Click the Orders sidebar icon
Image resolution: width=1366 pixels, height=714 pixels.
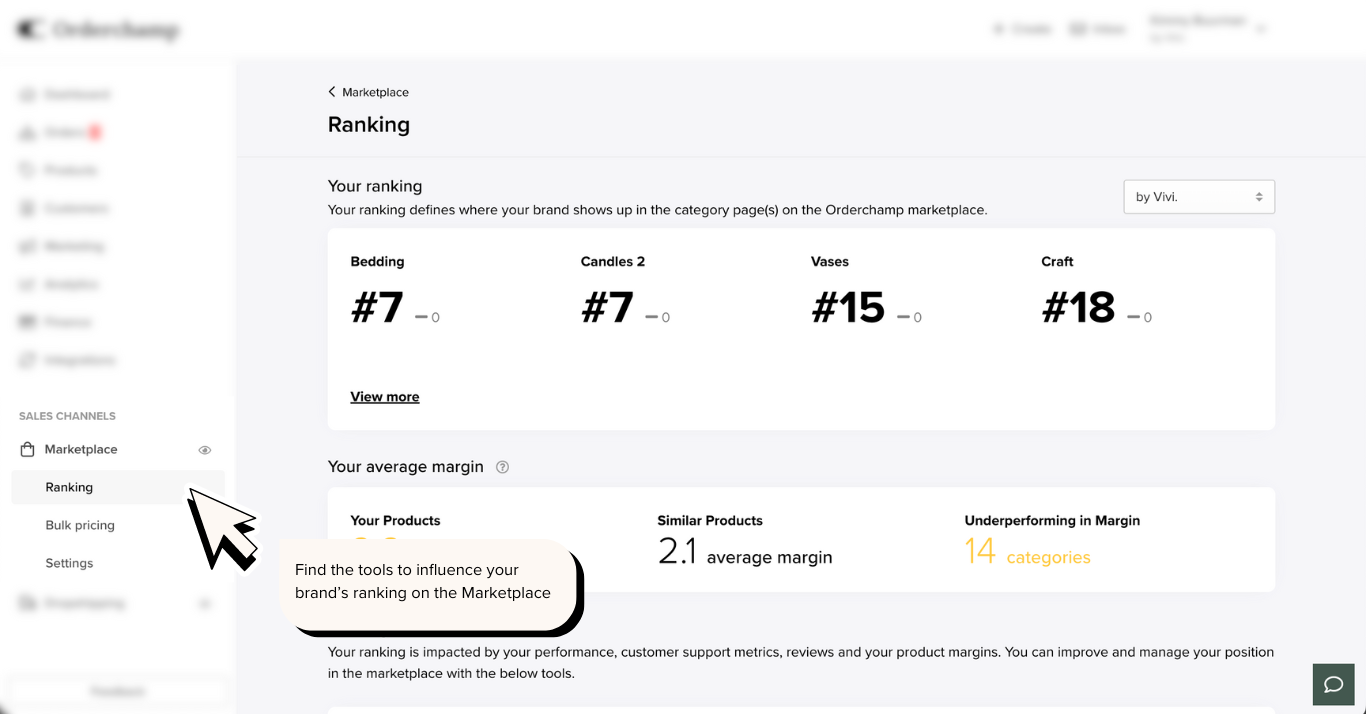click(x=27, y=133)
